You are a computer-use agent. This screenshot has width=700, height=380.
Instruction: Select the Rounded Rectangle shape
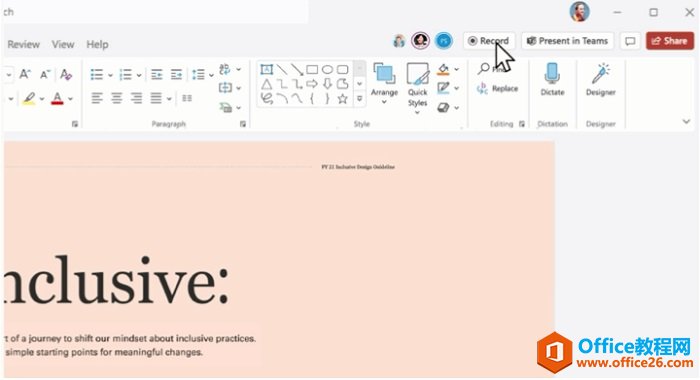[342, 69]
